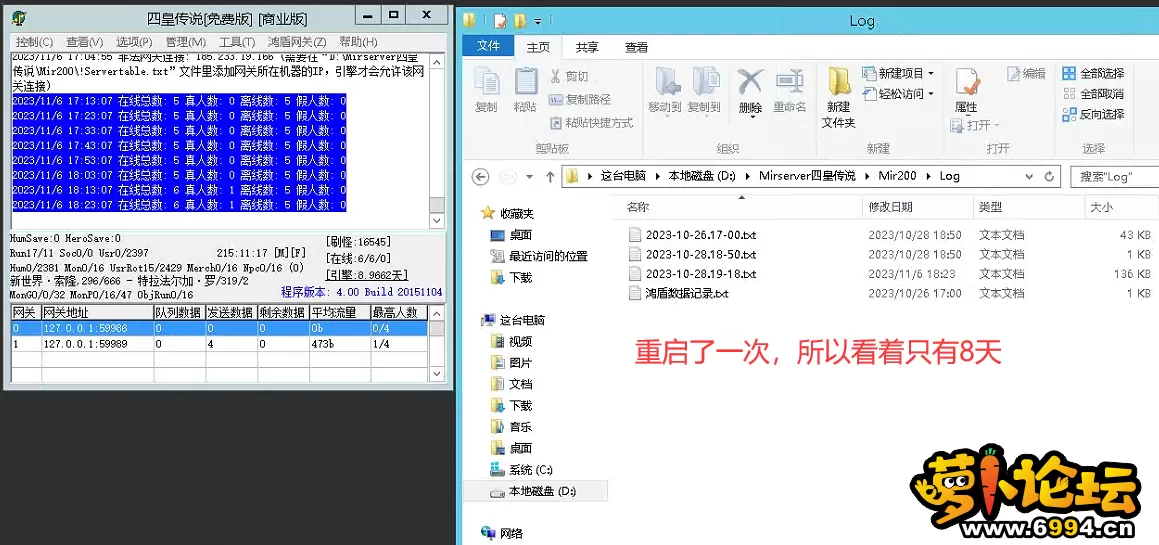The height and width of the screenshot is (545, 1159).
Task: Click the folder icon in quick access toolbar
Action: click(x=520, y=21)
